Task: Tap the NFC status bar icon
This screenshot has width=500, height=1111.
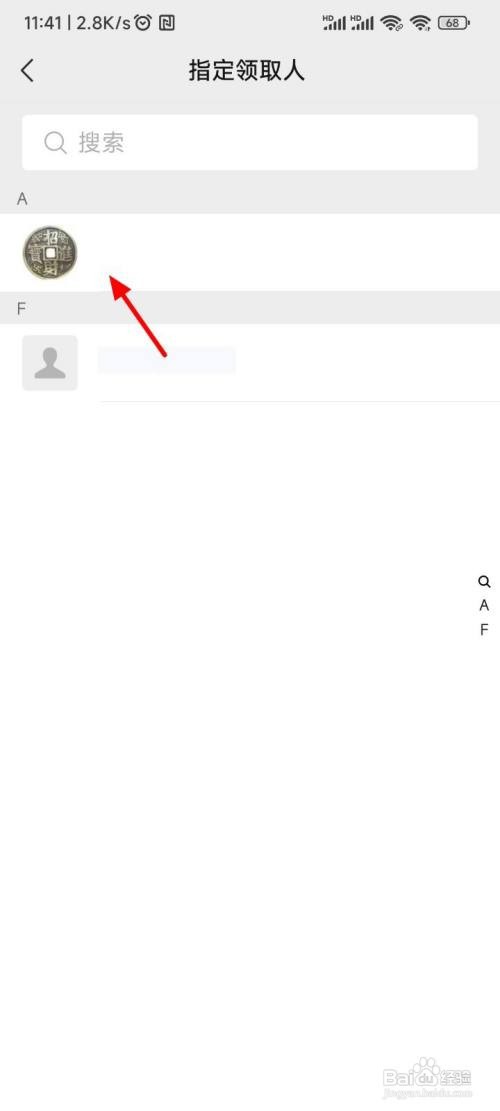Action: click(x=167, y=23)
